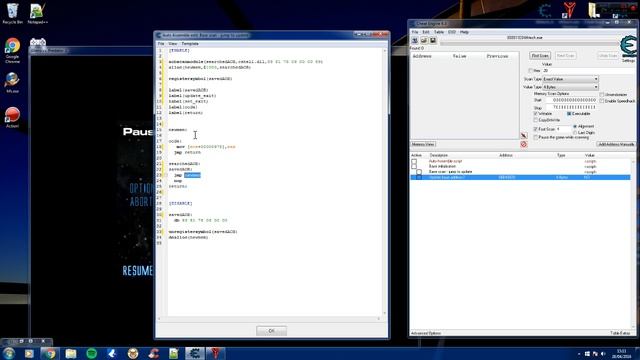Open Google Chrome desktop shortcut
The image size is (640, 360).
[13, 50]
